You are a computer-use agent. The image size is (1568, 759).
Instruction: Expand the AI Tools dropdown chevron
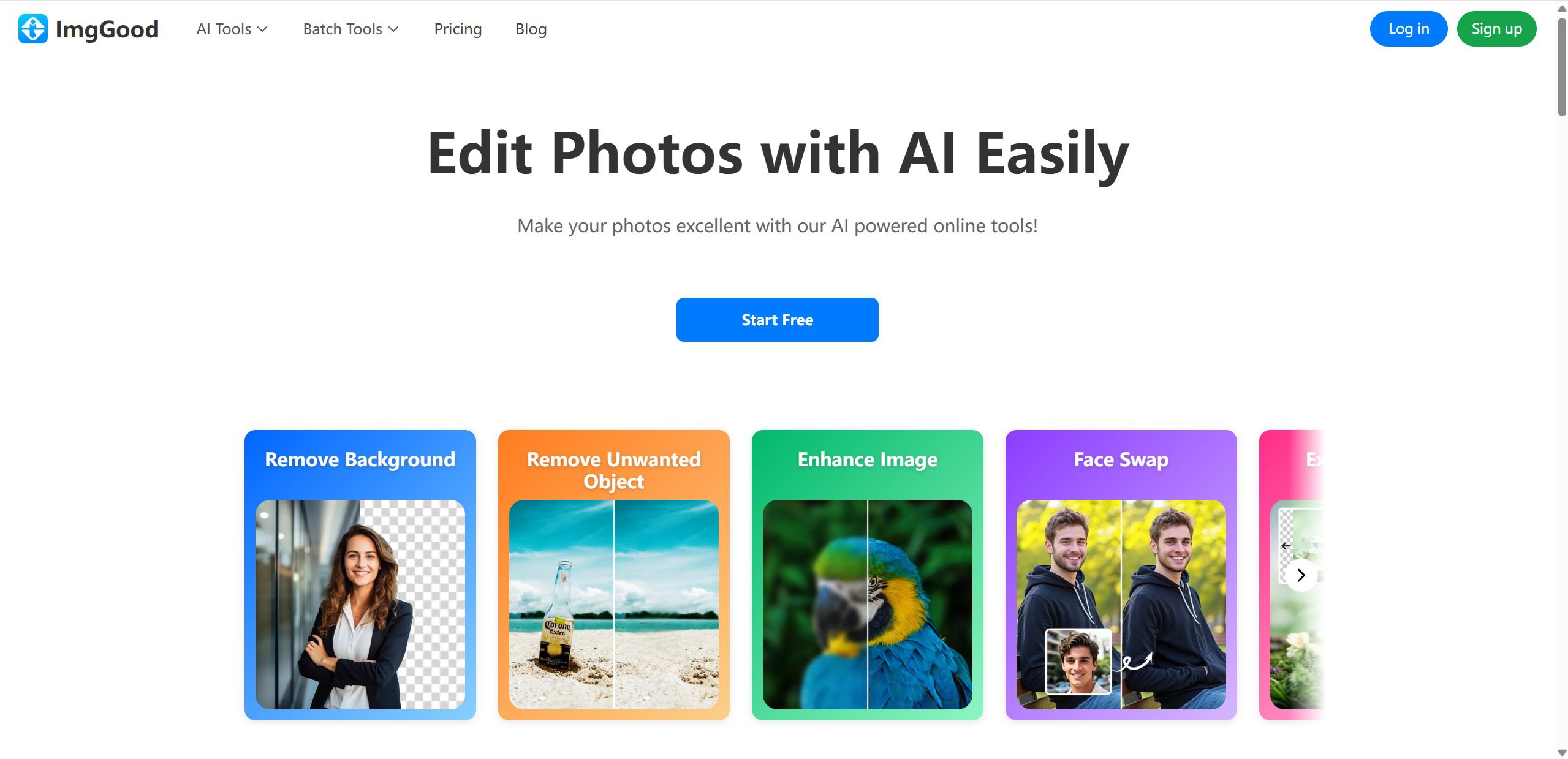(x=262, y=29)
